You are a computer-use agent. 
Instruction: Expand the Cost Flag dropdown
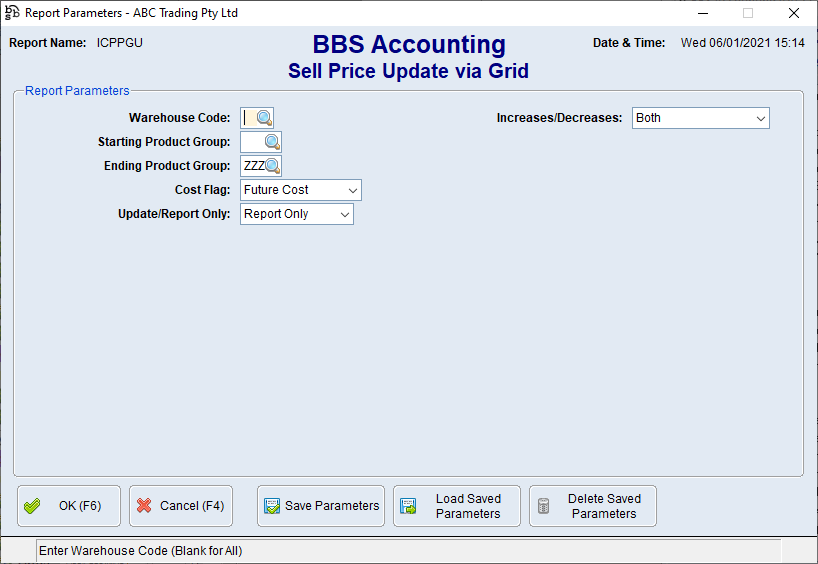(352, 190)
